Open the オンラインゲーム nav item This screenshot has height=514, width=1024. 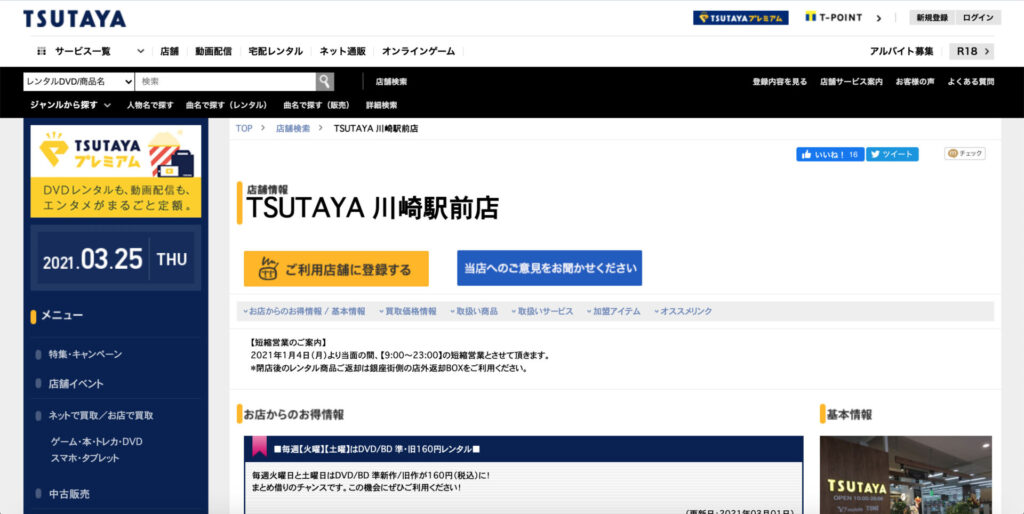(x=419, y=51)
